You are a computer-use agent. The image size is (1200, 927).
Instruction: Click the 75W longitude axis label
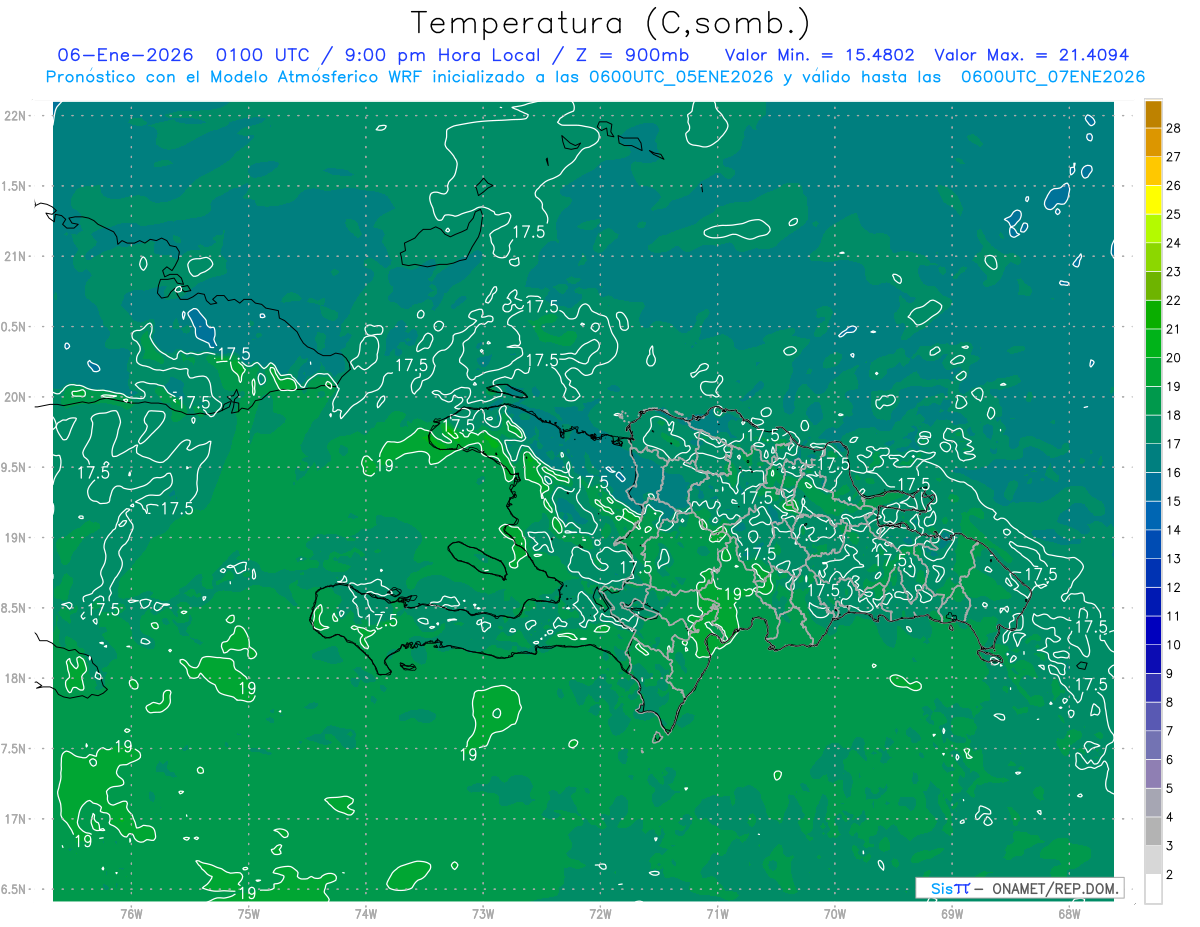(249, 913)
